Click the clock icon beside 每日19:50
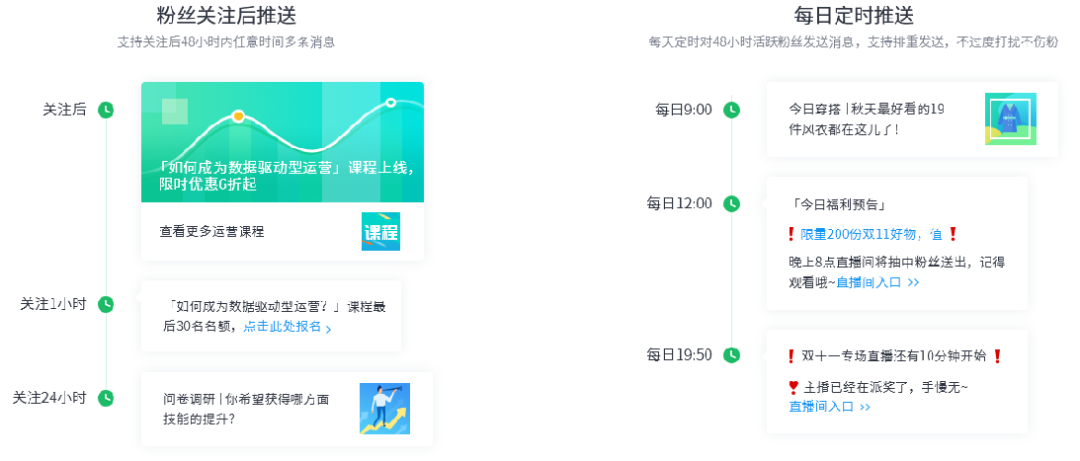Screen dimensions: 1080x461 (732, 355)
